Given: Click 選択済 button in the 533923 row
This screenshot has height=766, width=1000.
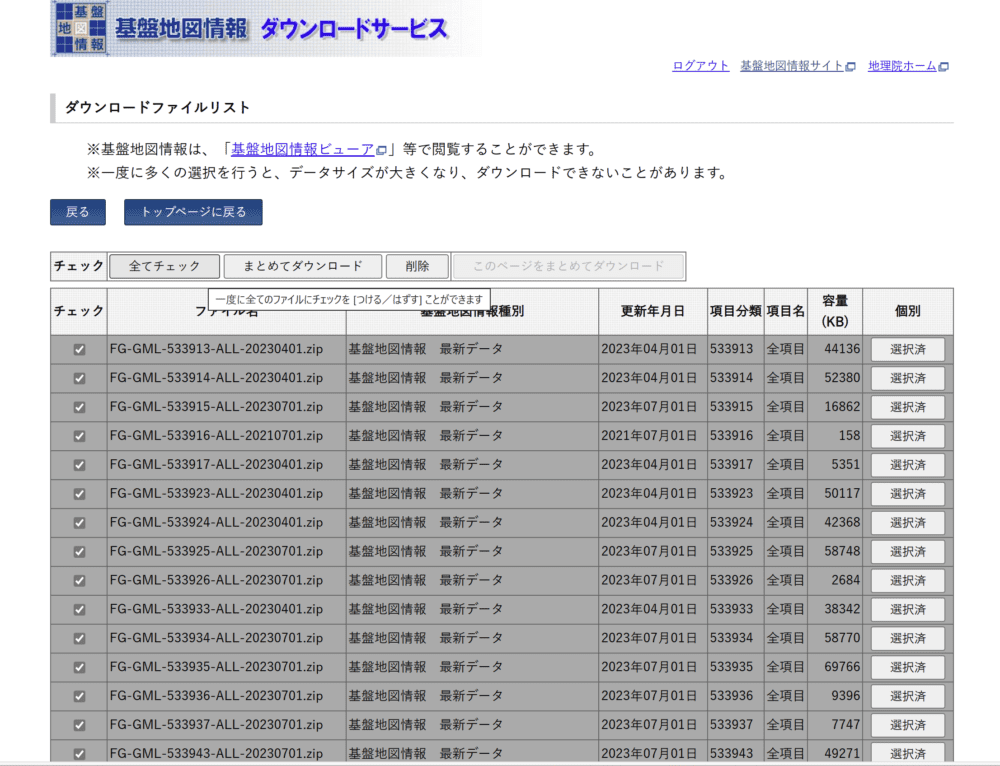Looking at the screenshot, I should coord(908,494).
